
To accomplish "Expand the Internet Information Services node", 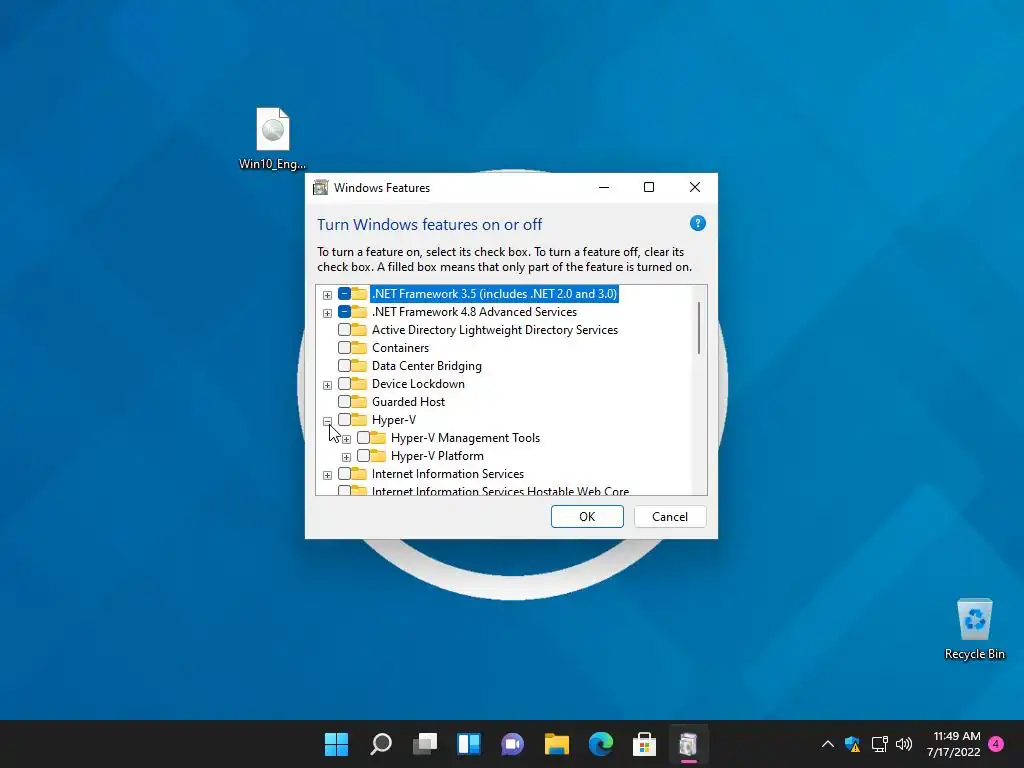I will tap(327, 475).
